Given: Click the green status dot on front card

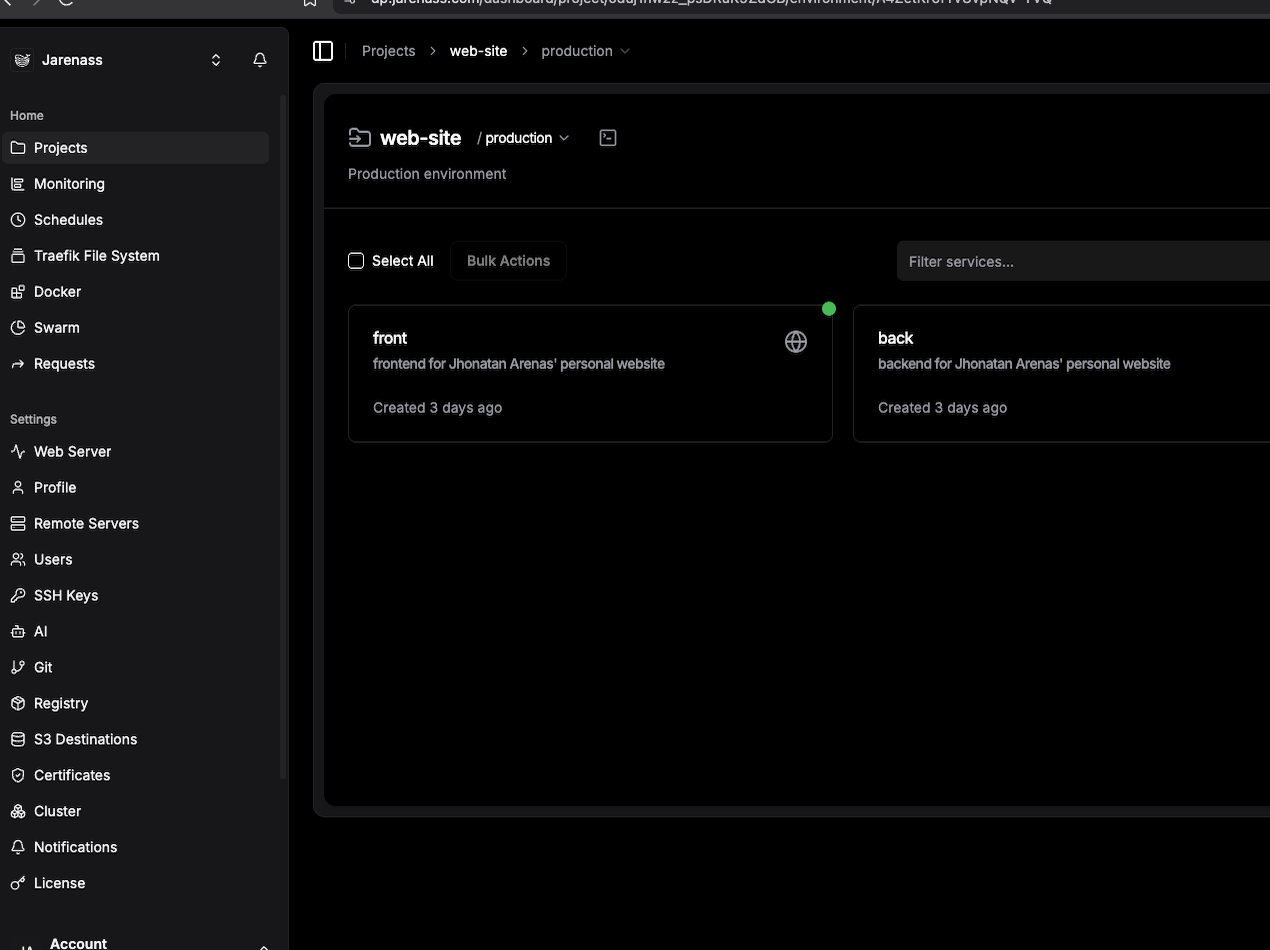Looking at the screenshot, I should tap(828, 309).
